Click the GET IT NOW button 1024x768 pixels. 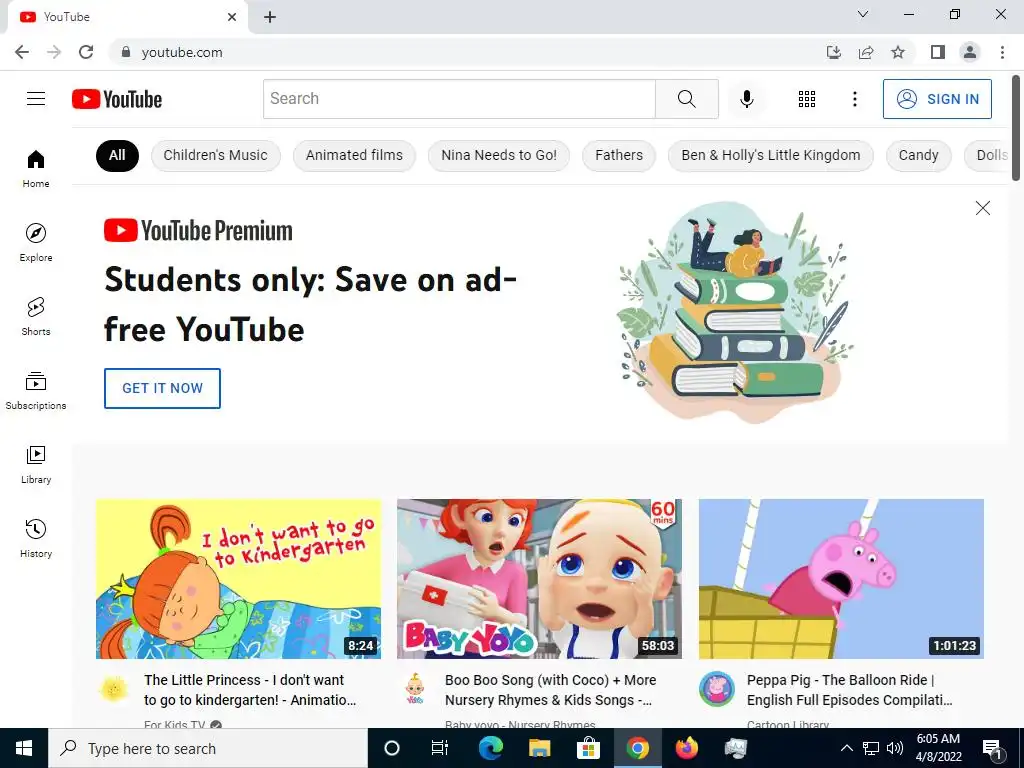pyautogui.click(x=162, y=388)
